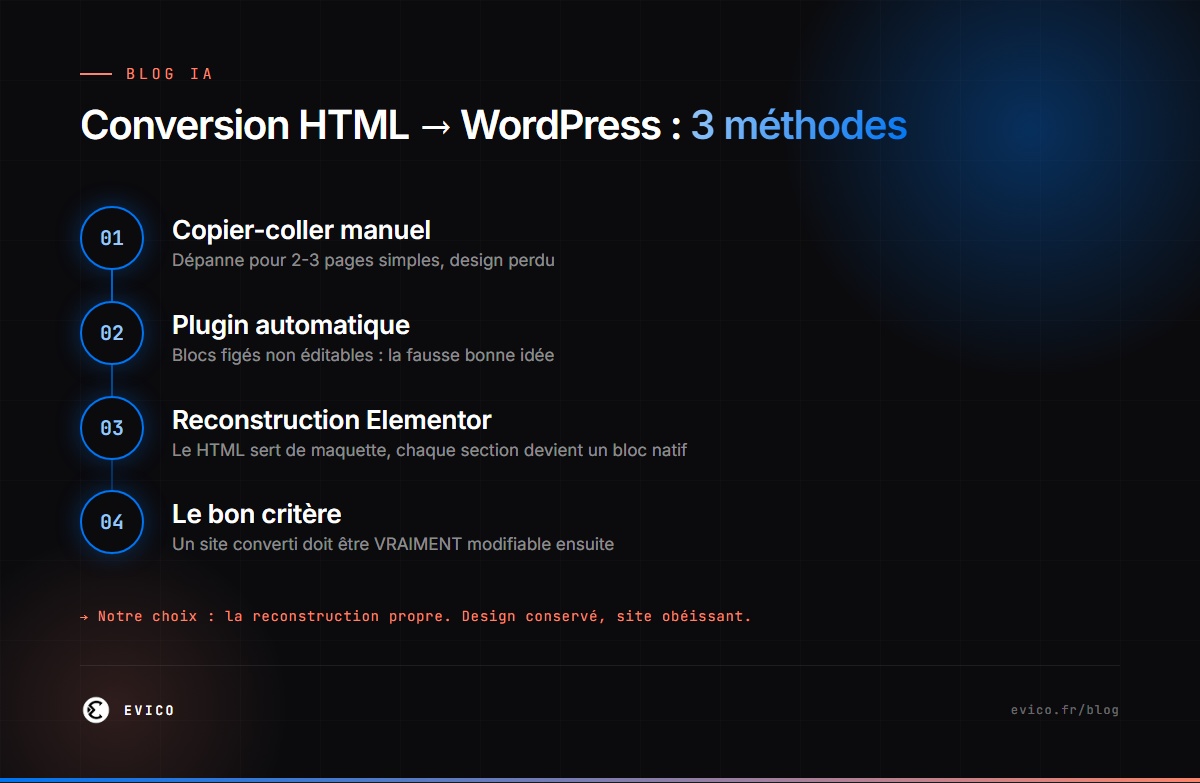Viewport: 1200px width, 783px height.
Task: Click the BLOG IA label
Action: pyautogui.click(x=169, y=74)
